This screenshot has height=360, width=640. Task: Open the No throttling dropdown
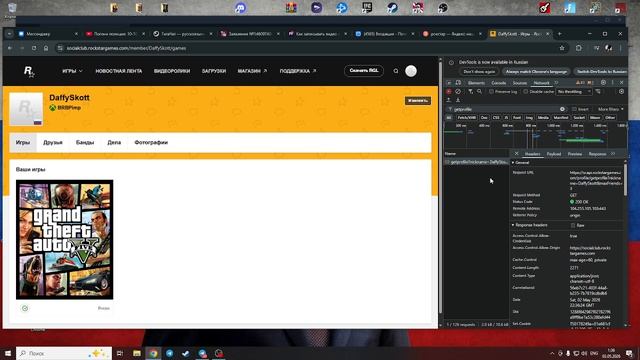click(x=574, y=92)
